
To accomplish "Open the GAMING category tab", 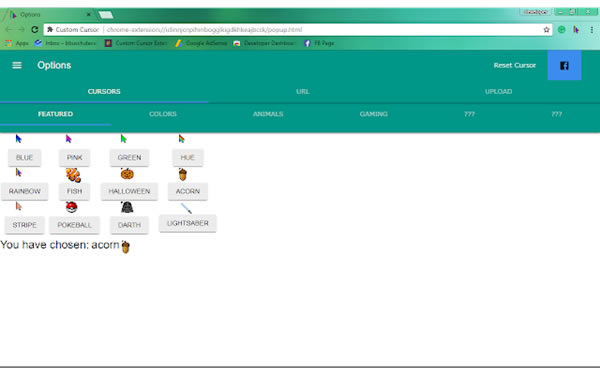I will click(373, 114).
